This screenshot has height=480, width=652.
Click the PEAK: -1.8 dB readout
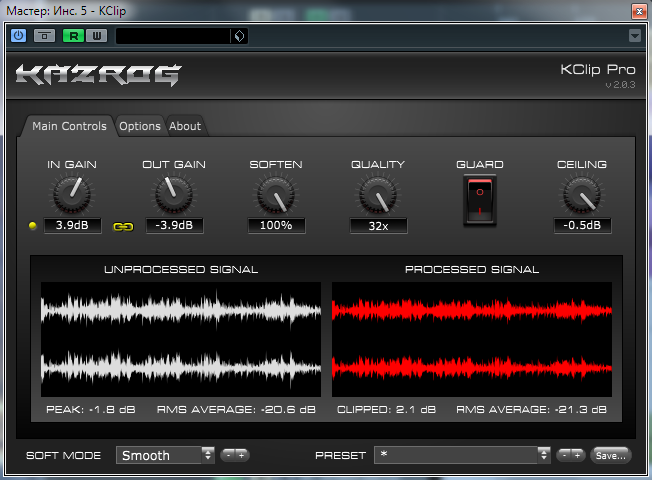[91, 410]
